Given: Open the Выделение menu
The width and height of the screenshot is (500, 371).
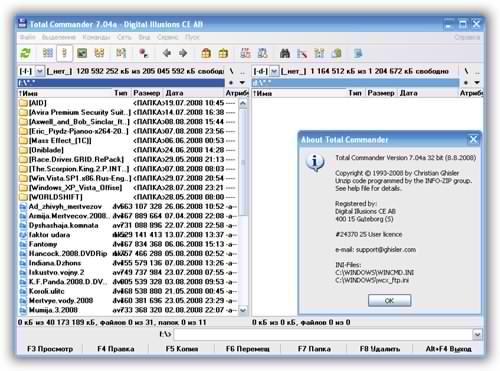Looking at the screenshot, I should [59, 37].
